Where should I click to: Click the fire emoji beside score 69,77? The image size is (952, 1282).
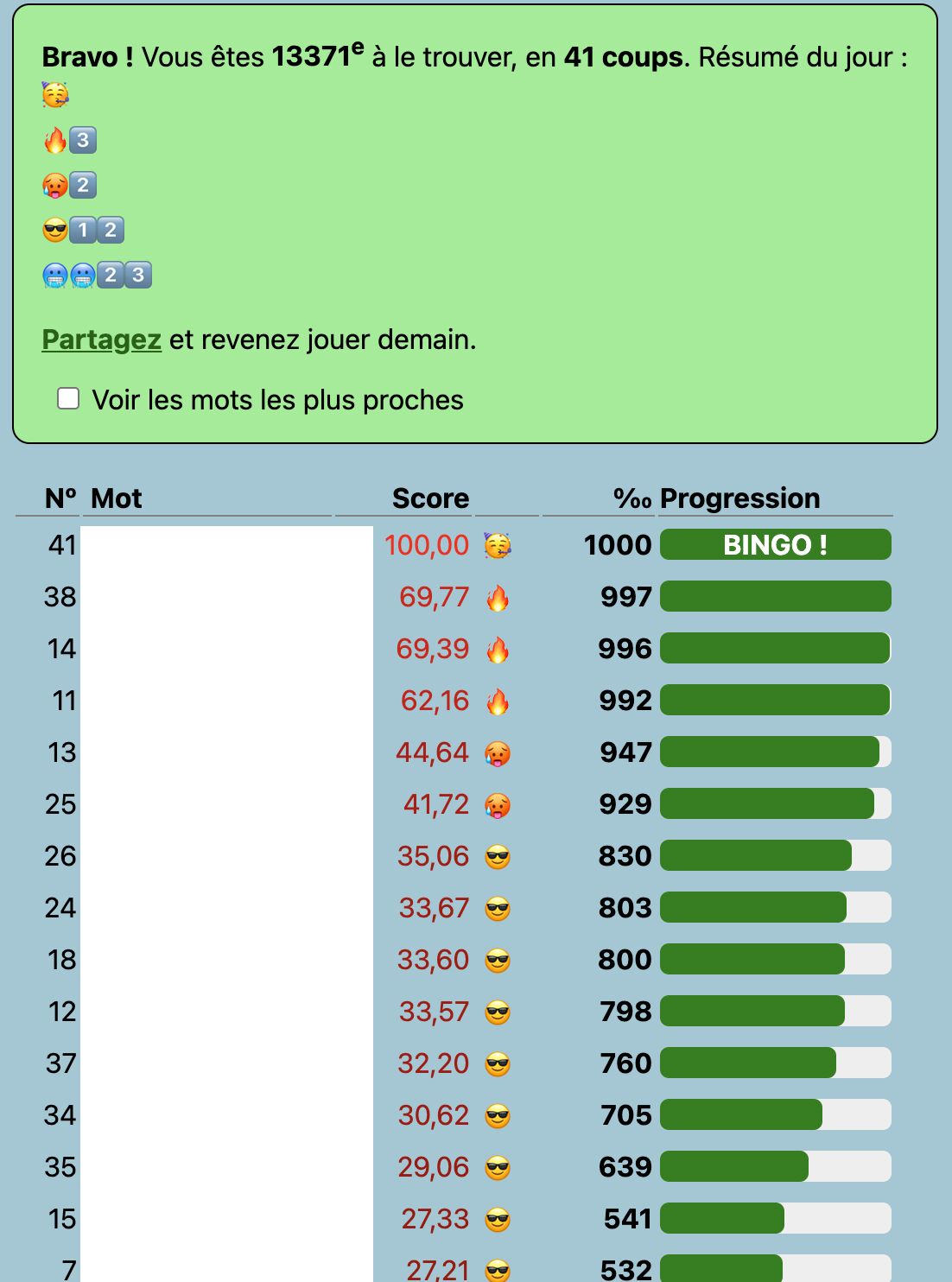(x=498, y=598)
